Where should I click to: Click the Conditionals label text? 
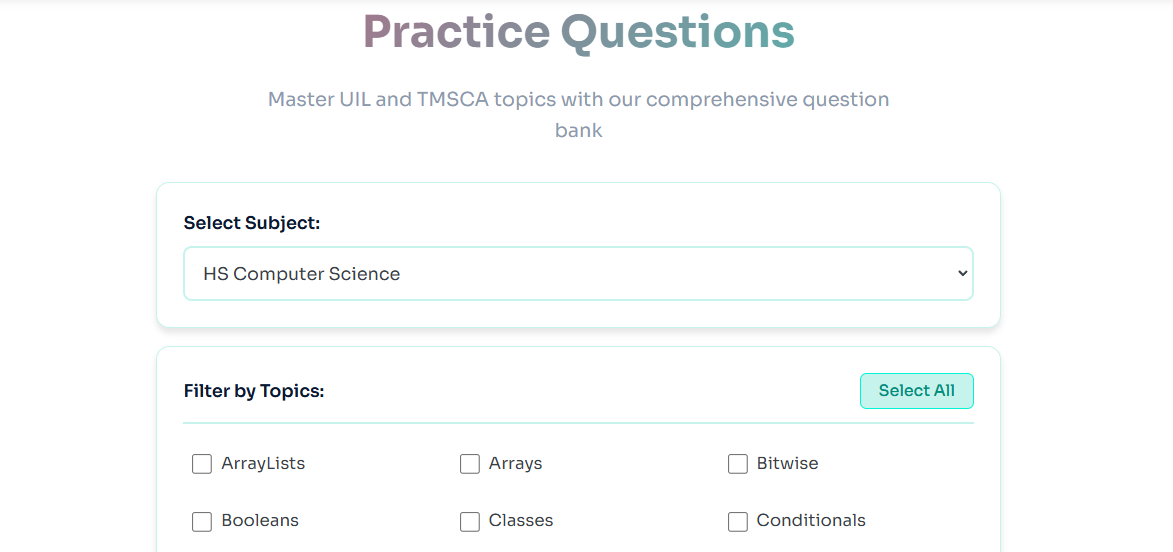tap(811, 521)
